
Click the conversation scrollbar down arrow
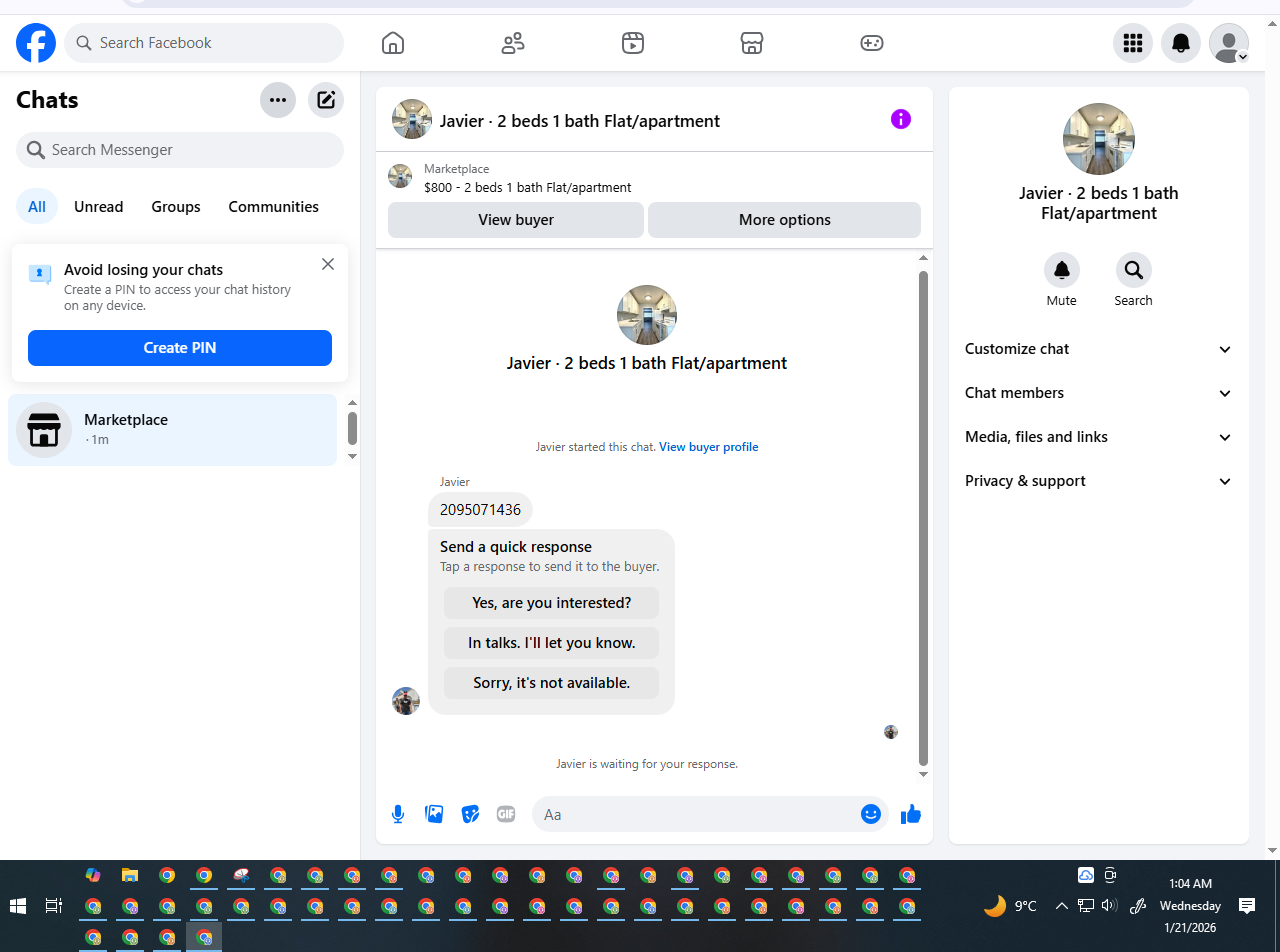point(923,775)
